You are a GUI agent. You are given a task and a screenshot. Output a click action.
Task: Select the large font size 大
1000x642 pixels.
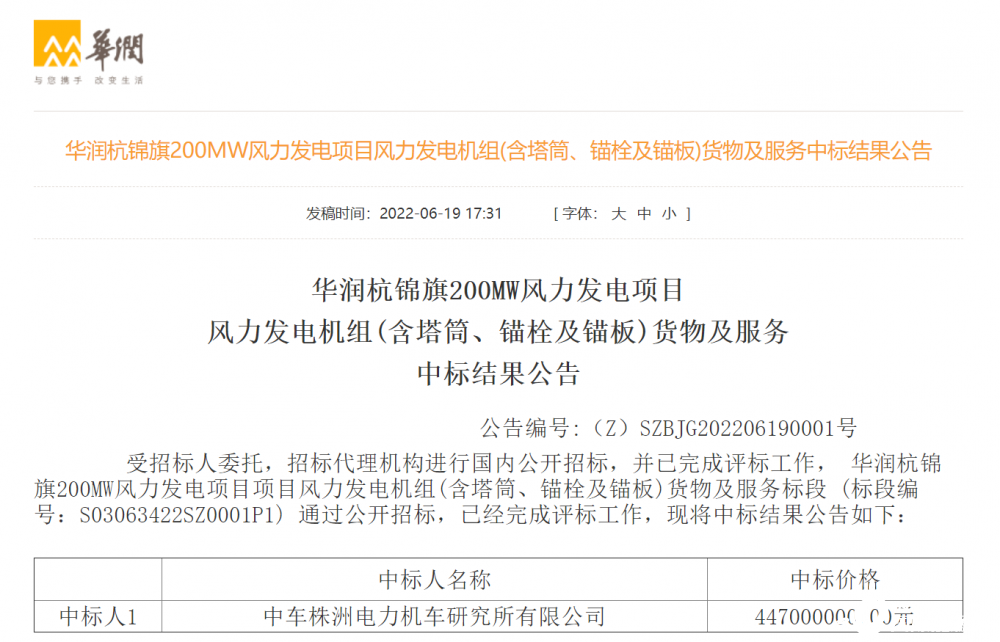coord(618,214)
